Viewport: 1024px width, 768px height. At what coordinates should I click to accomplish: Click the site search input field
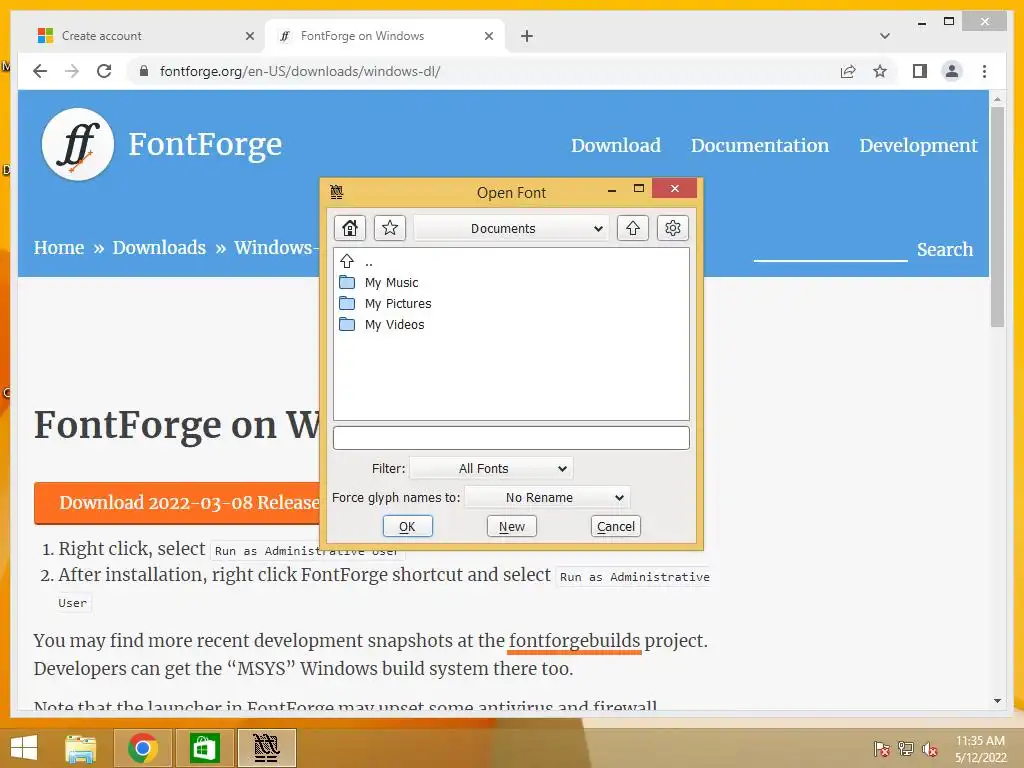click(830, 249)
